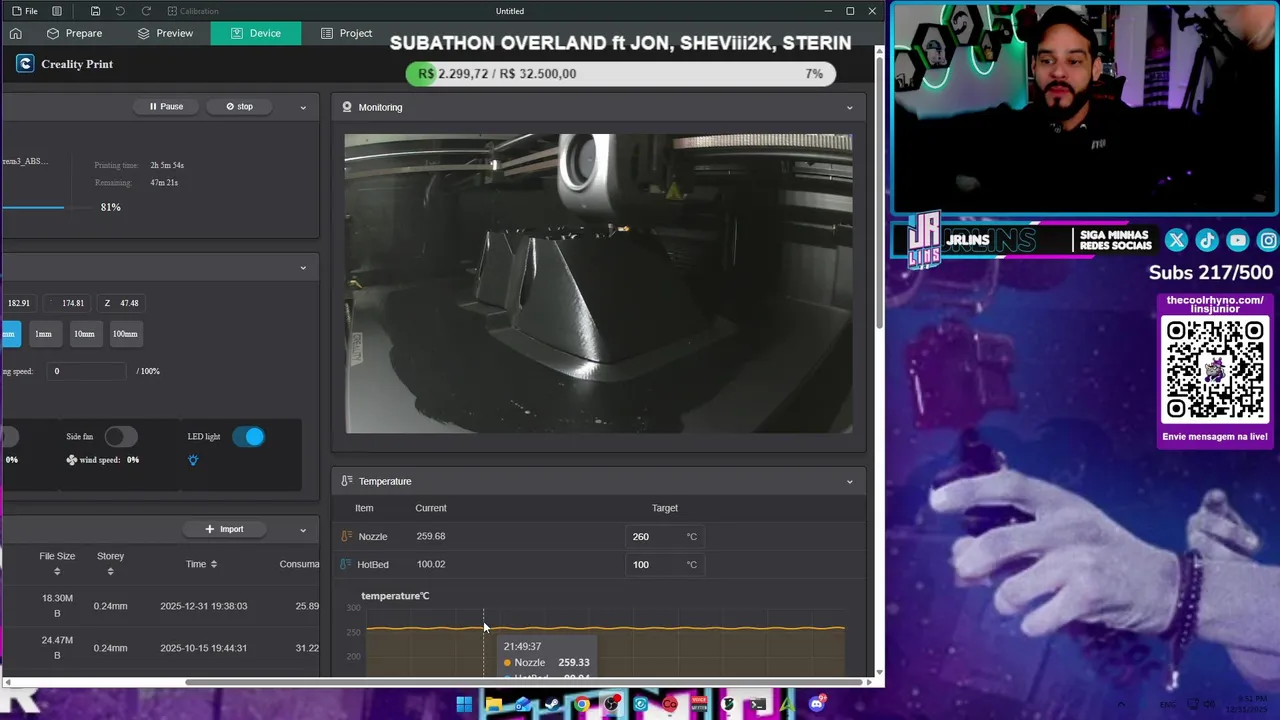This screenshot has width=1280, height=720.
Task: Click the X social icon in overlay
Action: pyautogui.click(x=1176, y=240)
